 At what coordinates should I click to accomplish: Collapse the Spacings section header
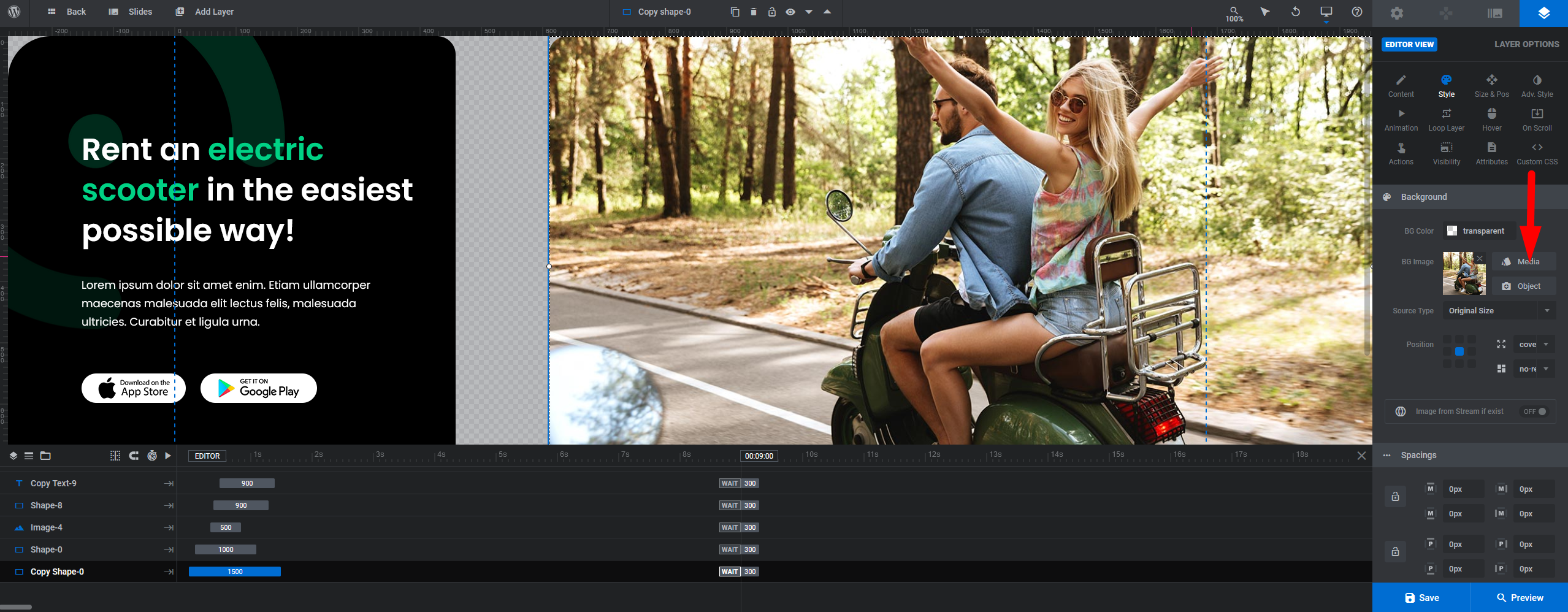point(1470,455)
